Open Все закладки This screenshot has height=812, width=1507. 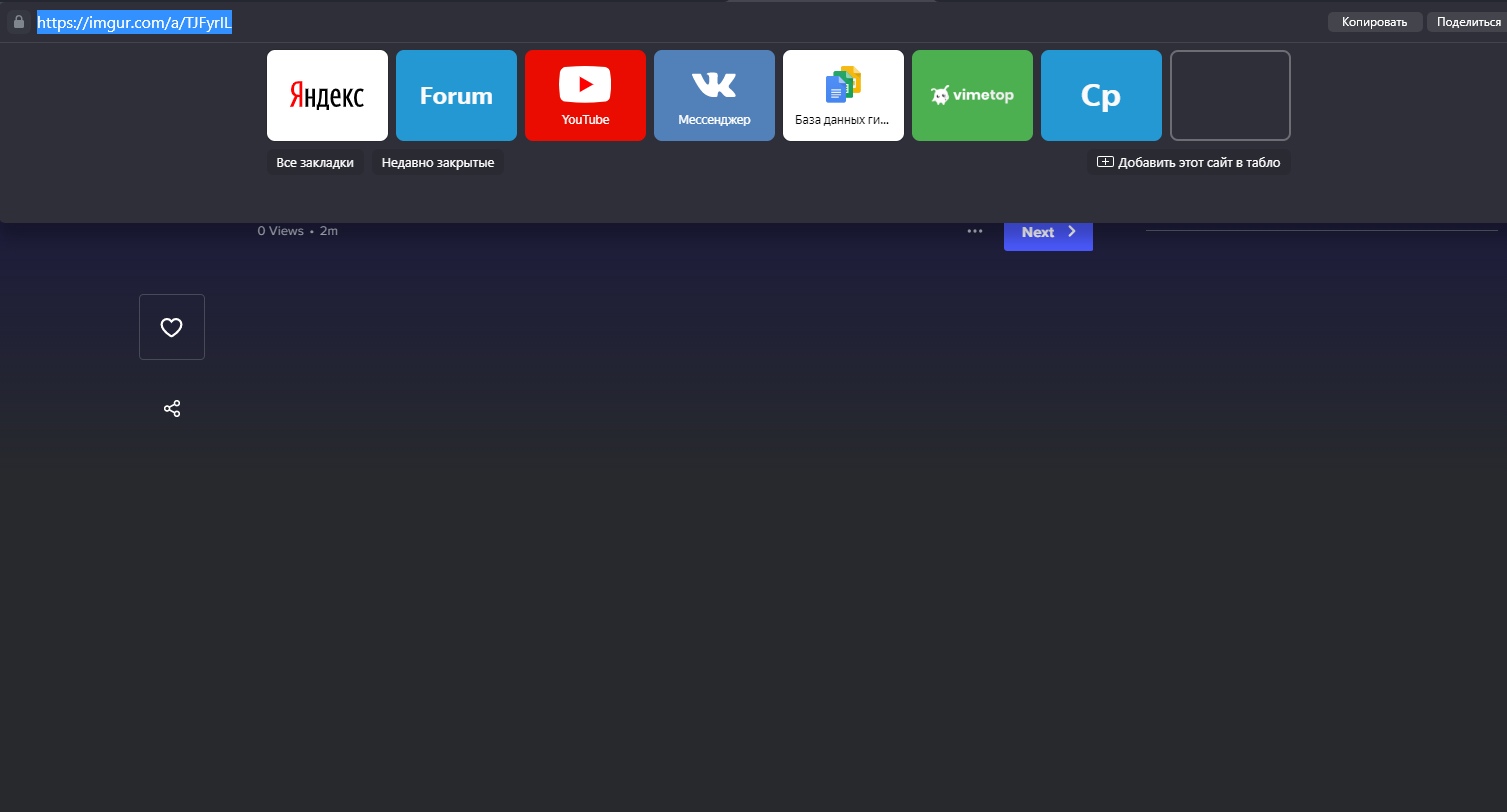(315, 162)
